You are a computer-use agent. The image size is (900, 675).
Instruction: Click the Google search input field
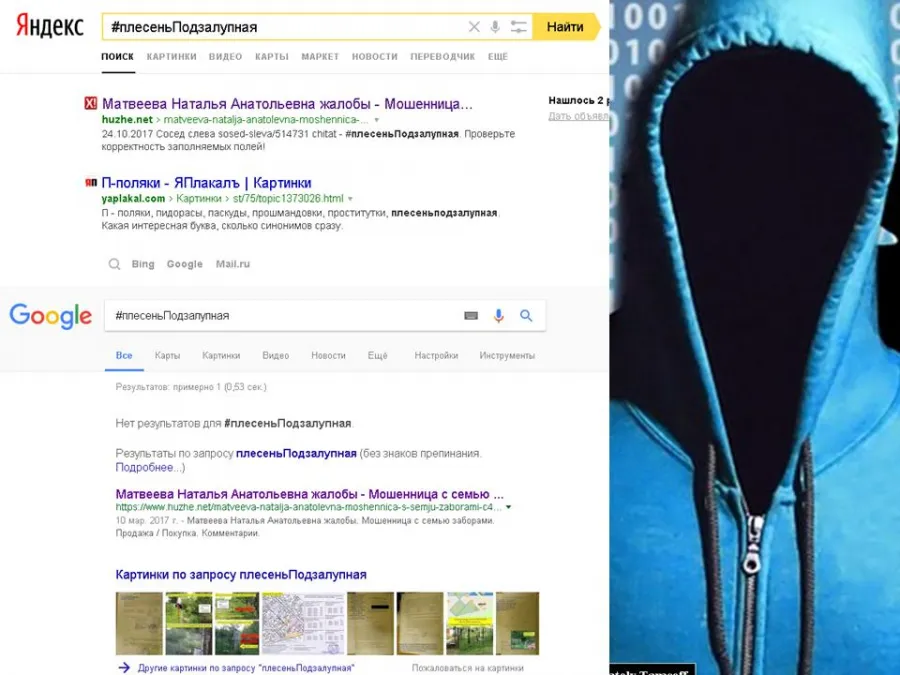tap(281, 316)
